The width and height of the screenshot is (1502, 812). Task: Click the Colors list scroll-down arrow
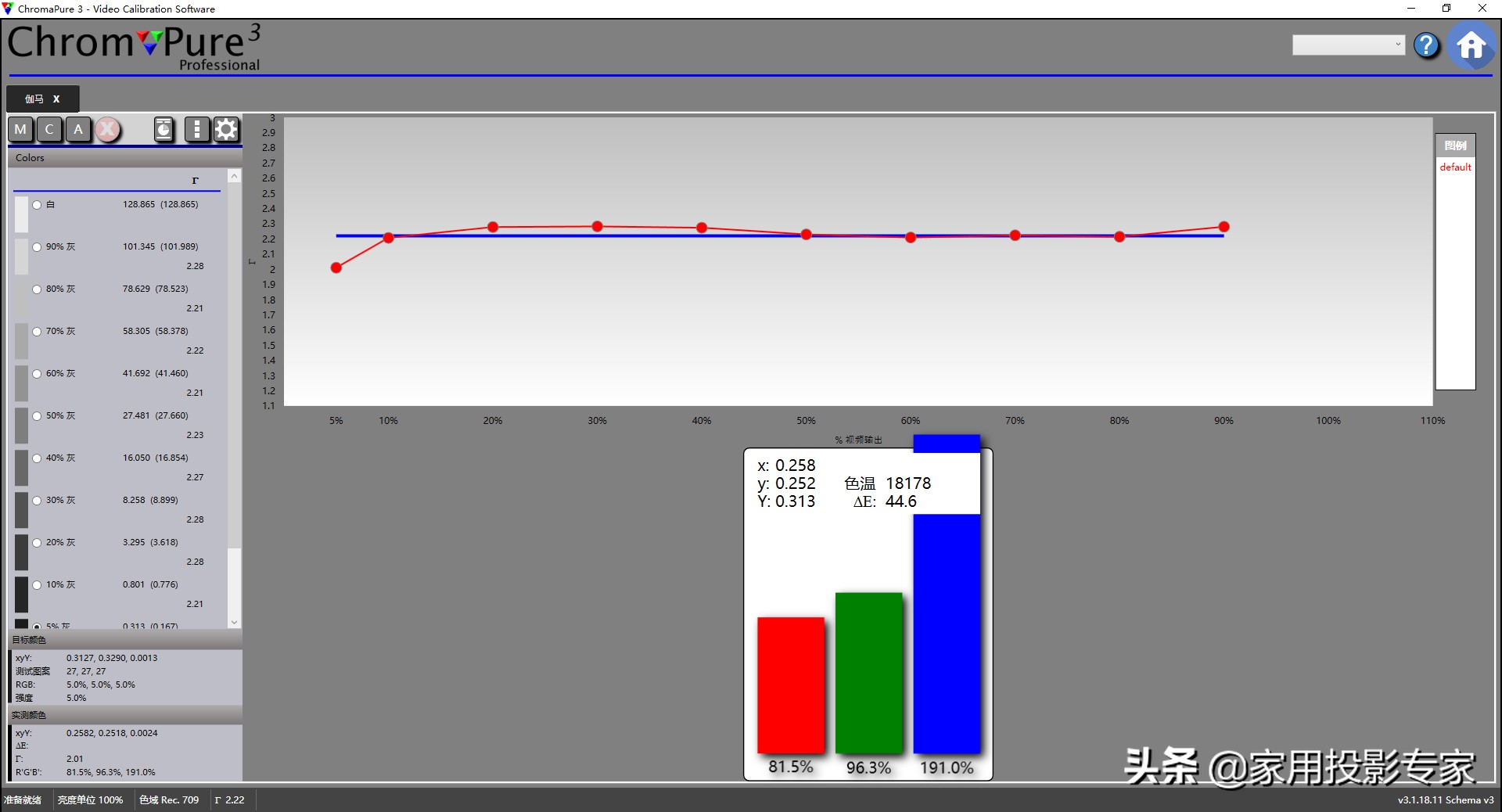pos(234,623)
